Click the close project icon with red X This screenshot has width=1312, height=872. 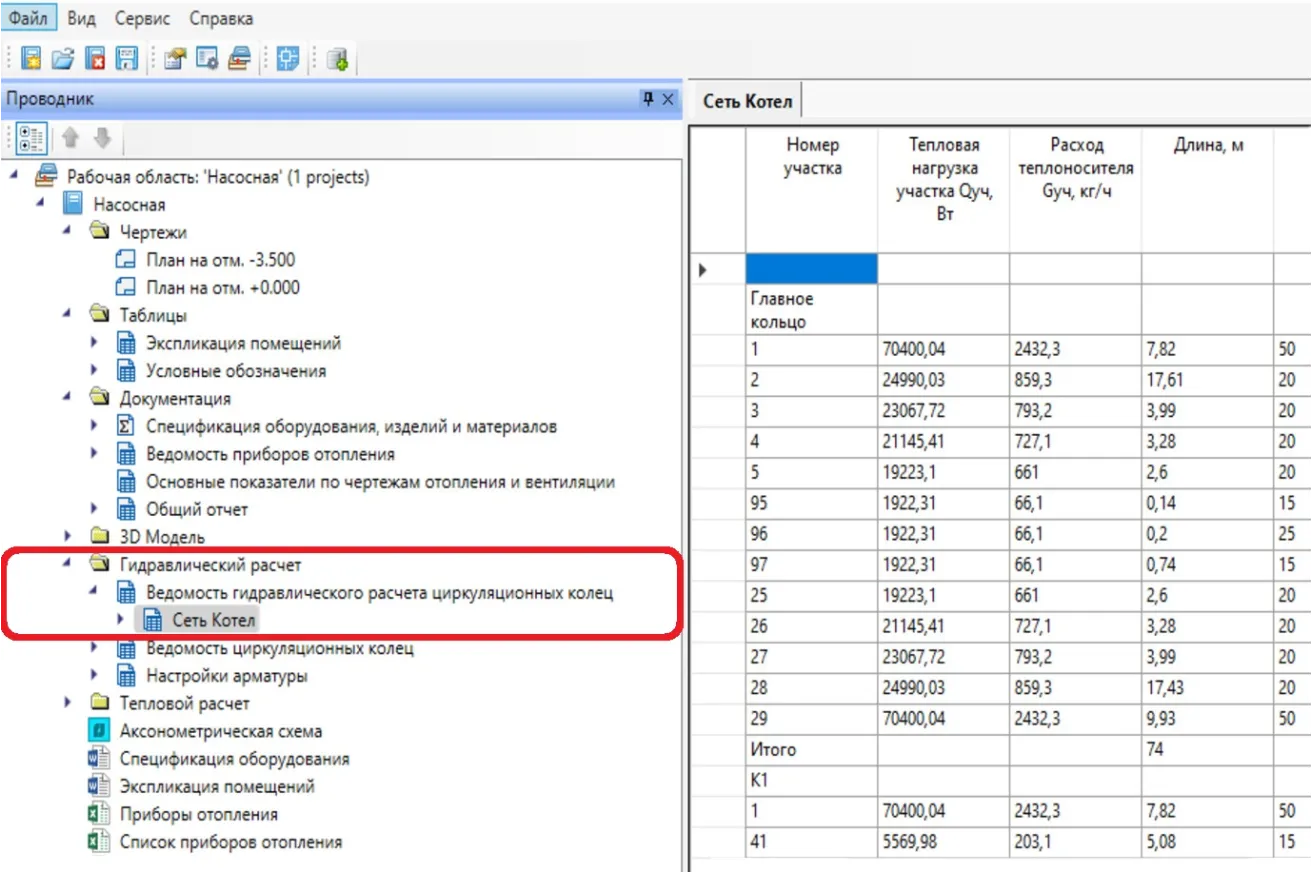pyautogui.click(x=95, y=59)
